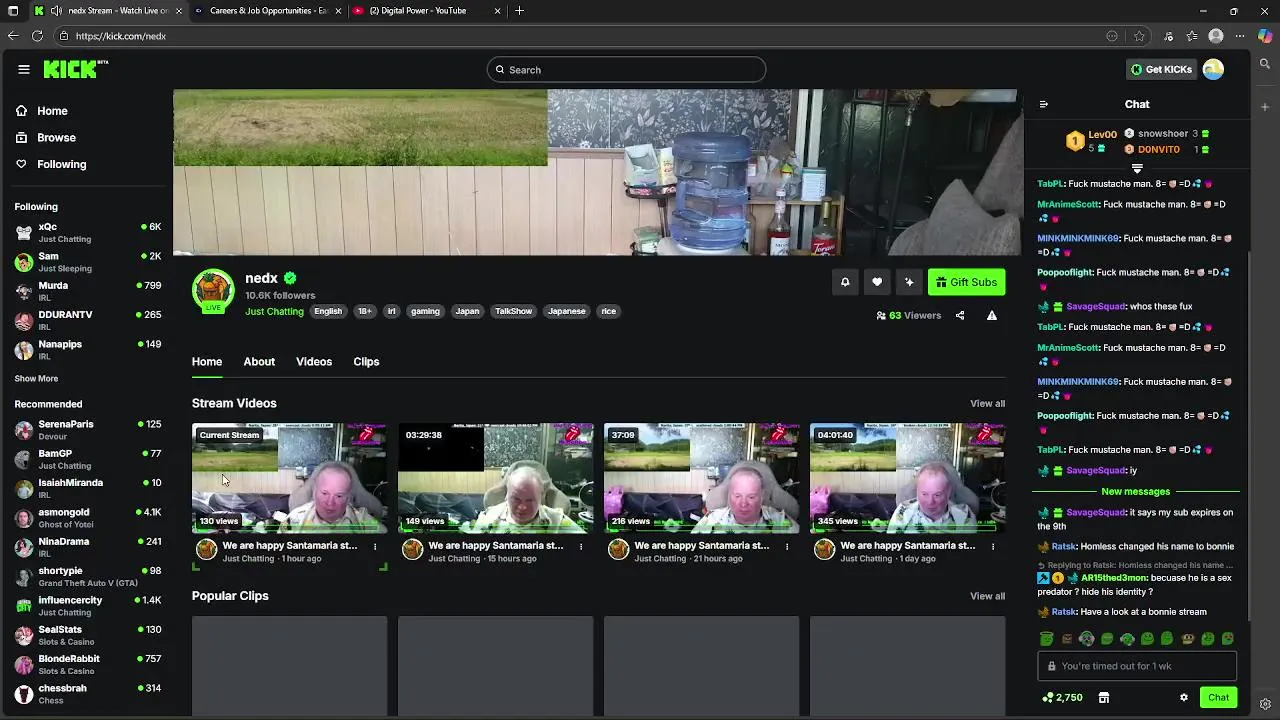This screenshot has height=720, width=1280.
Task: Insert the first emote in quick emote row
Action: 1046,639
